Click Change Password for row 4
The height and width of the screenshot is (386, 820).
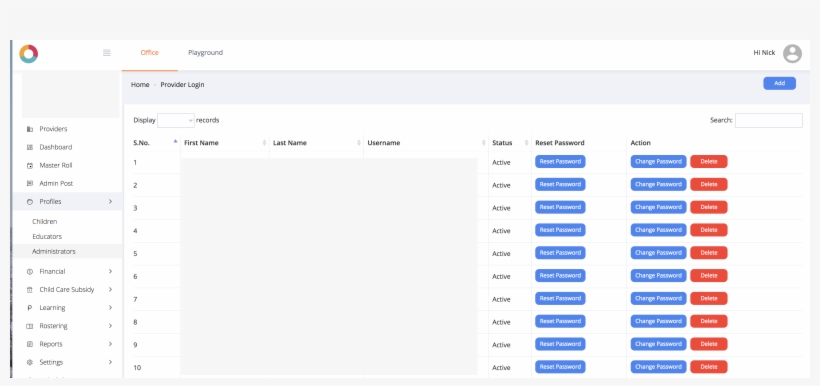(658, 230)
